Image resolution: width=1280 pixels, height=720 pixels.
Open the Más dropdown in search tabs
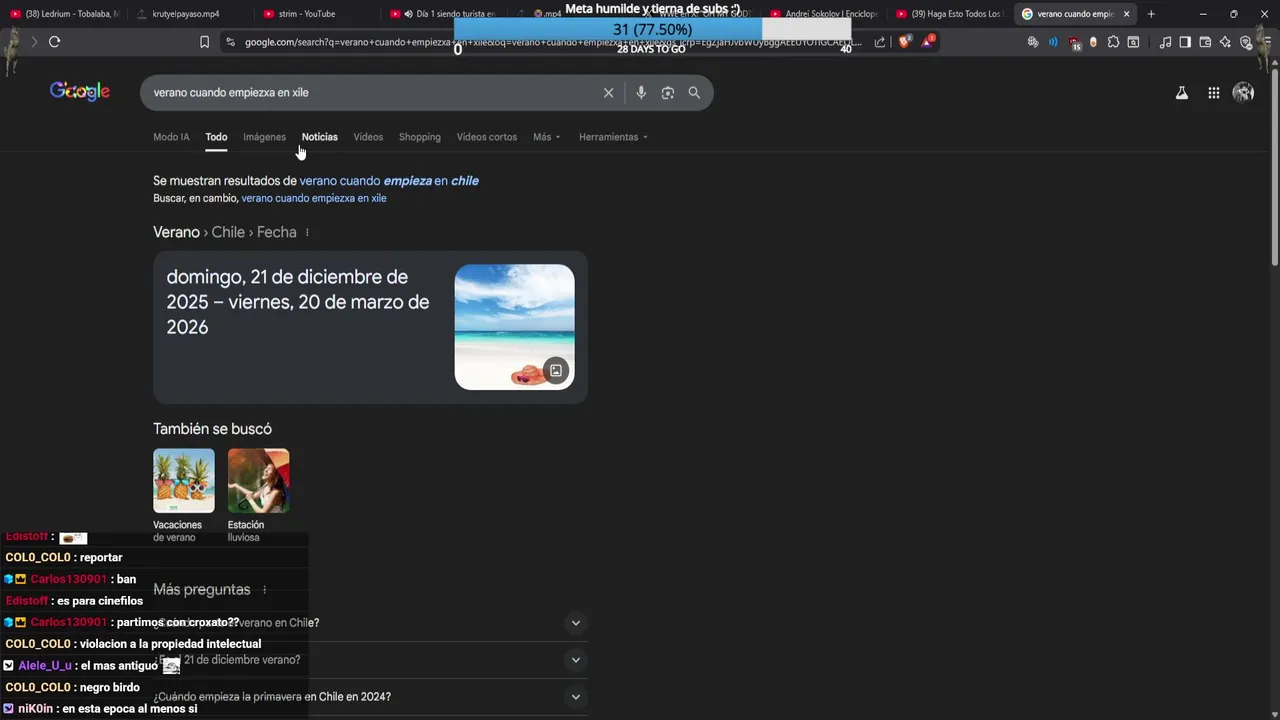pyautogui.click(x=547, y=137)
